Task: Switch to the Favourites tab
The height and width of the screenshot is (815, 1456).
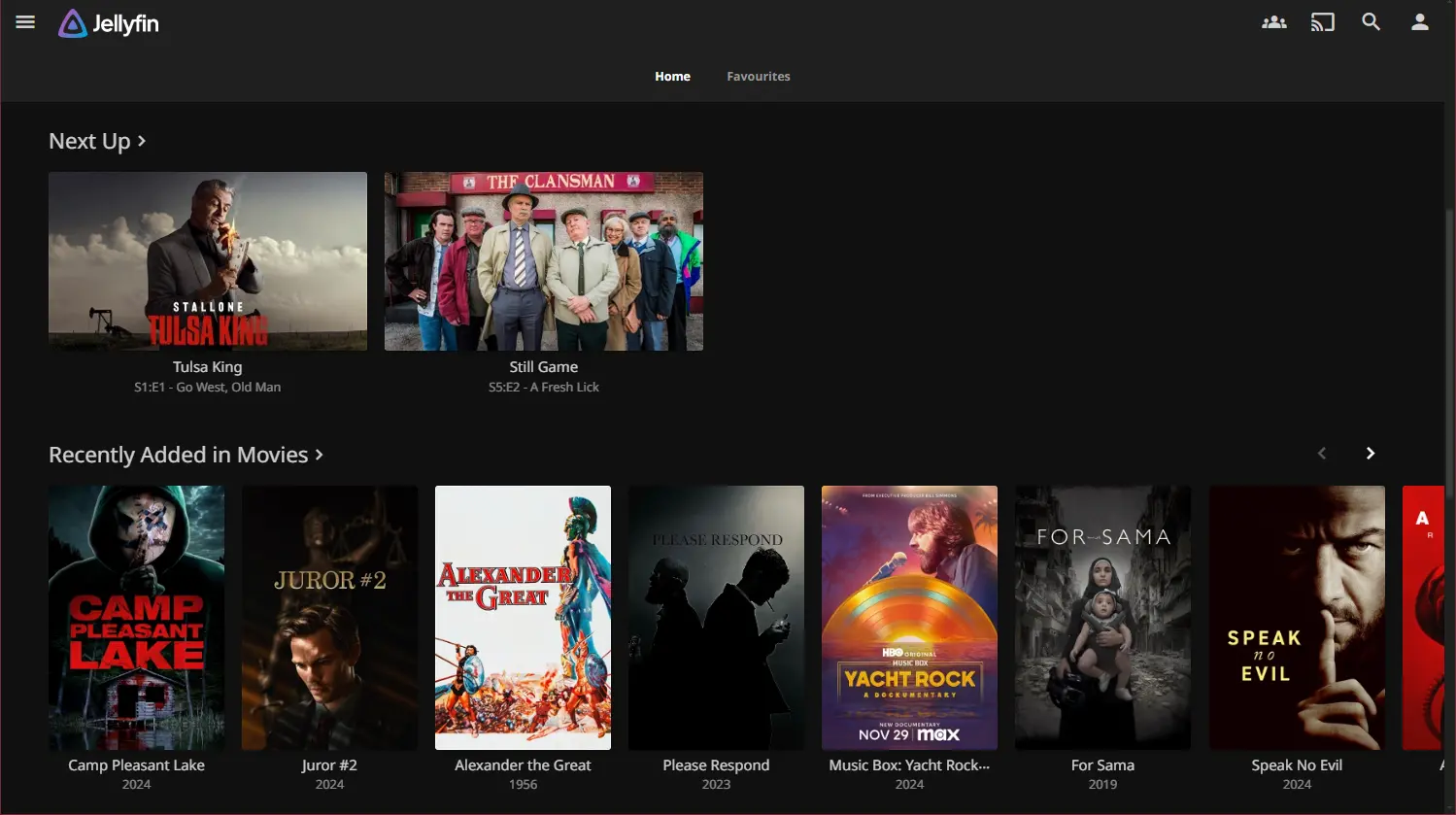Action: (x=758, y=76)
